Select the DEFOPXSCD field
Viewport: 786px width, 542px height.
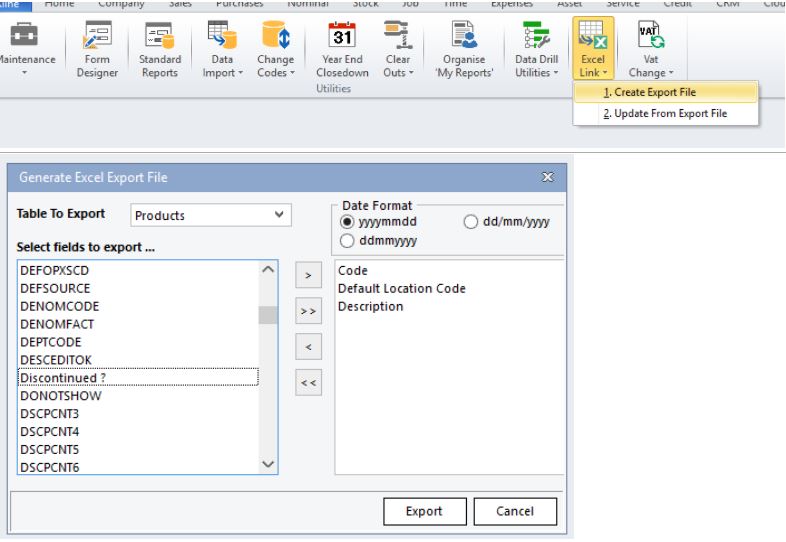138,270
